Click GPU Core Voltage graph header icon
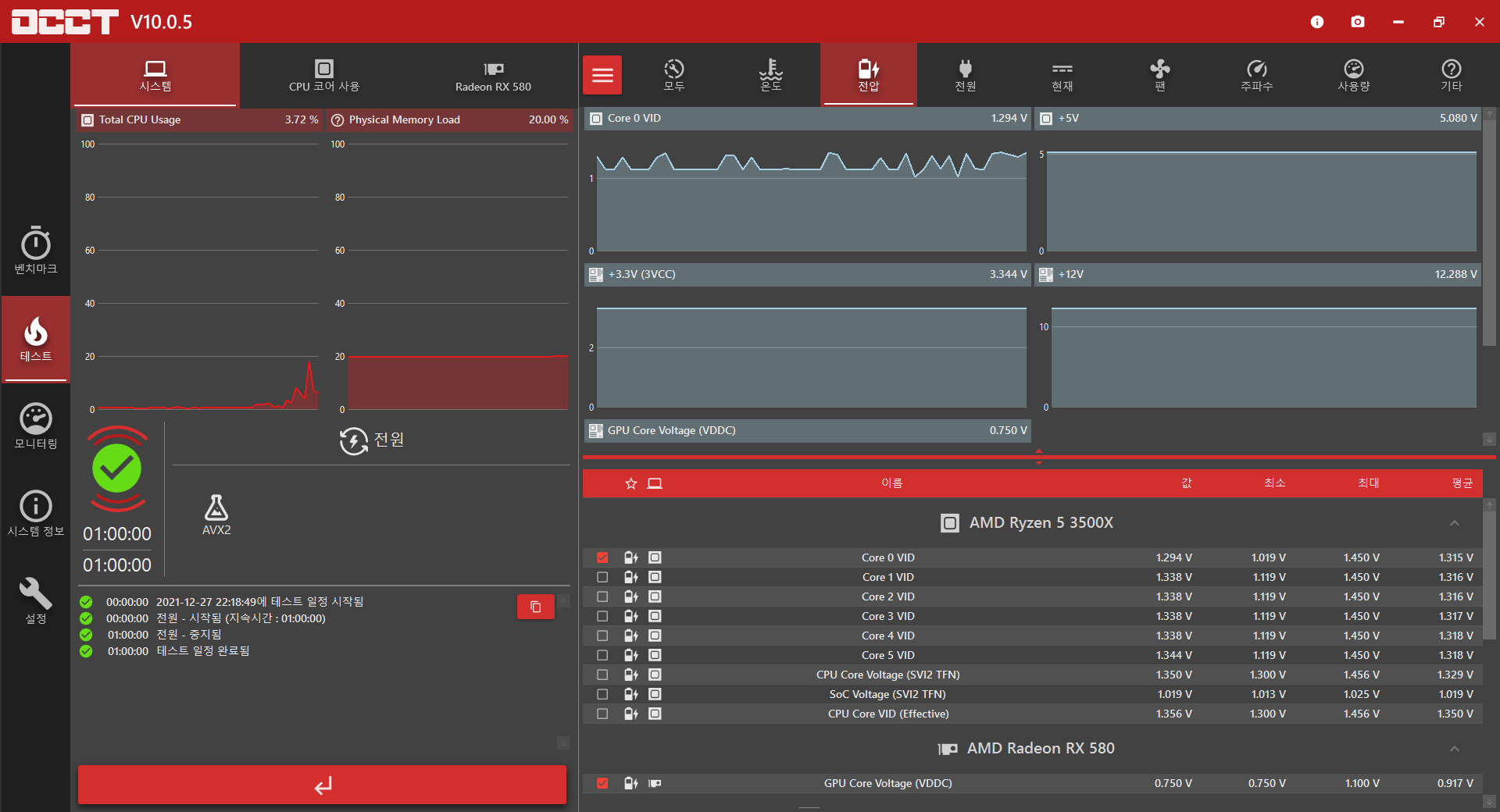 [596, 431]
